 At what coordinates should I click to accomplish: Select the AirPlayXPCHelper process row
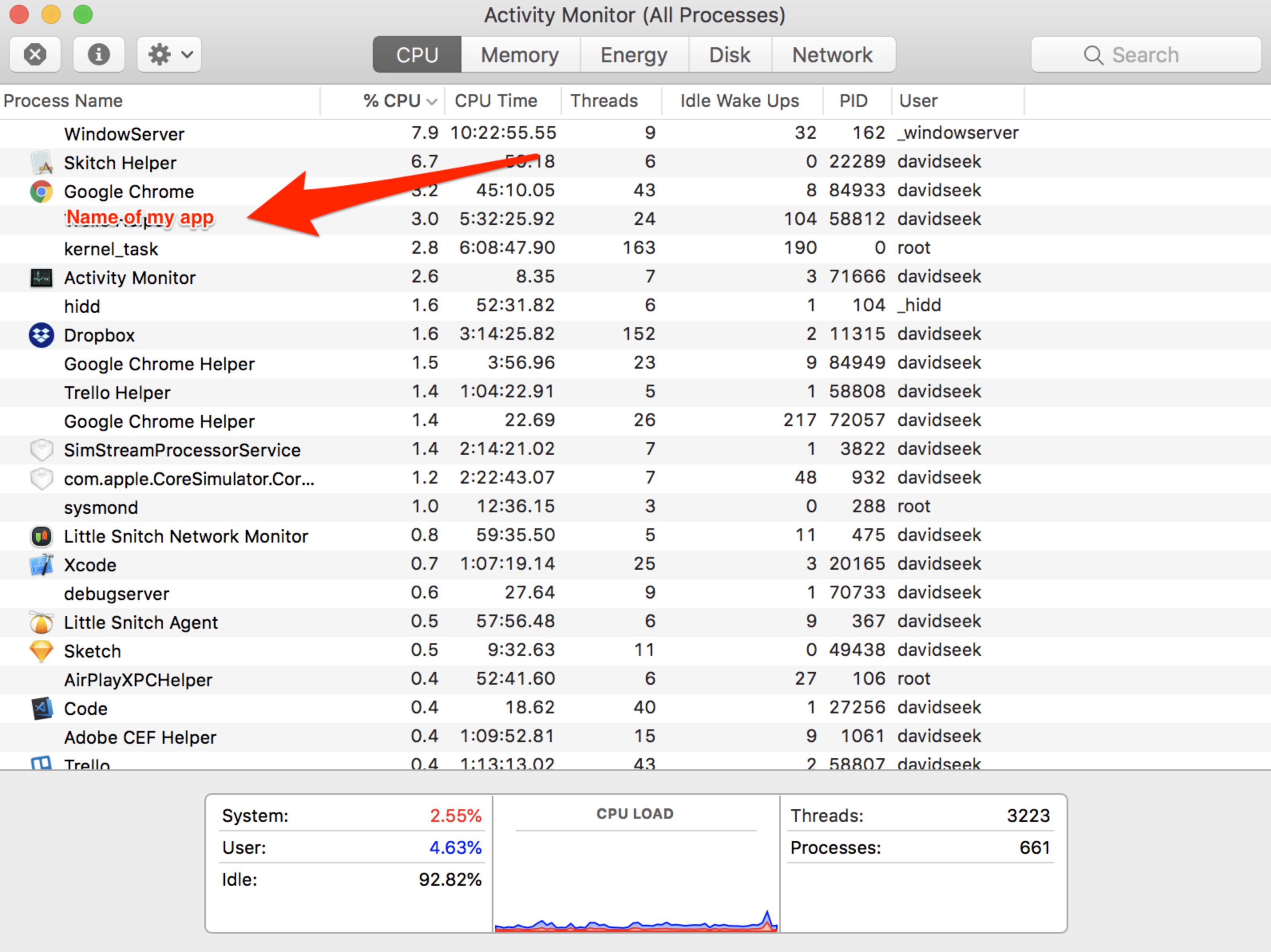[635, 680]
